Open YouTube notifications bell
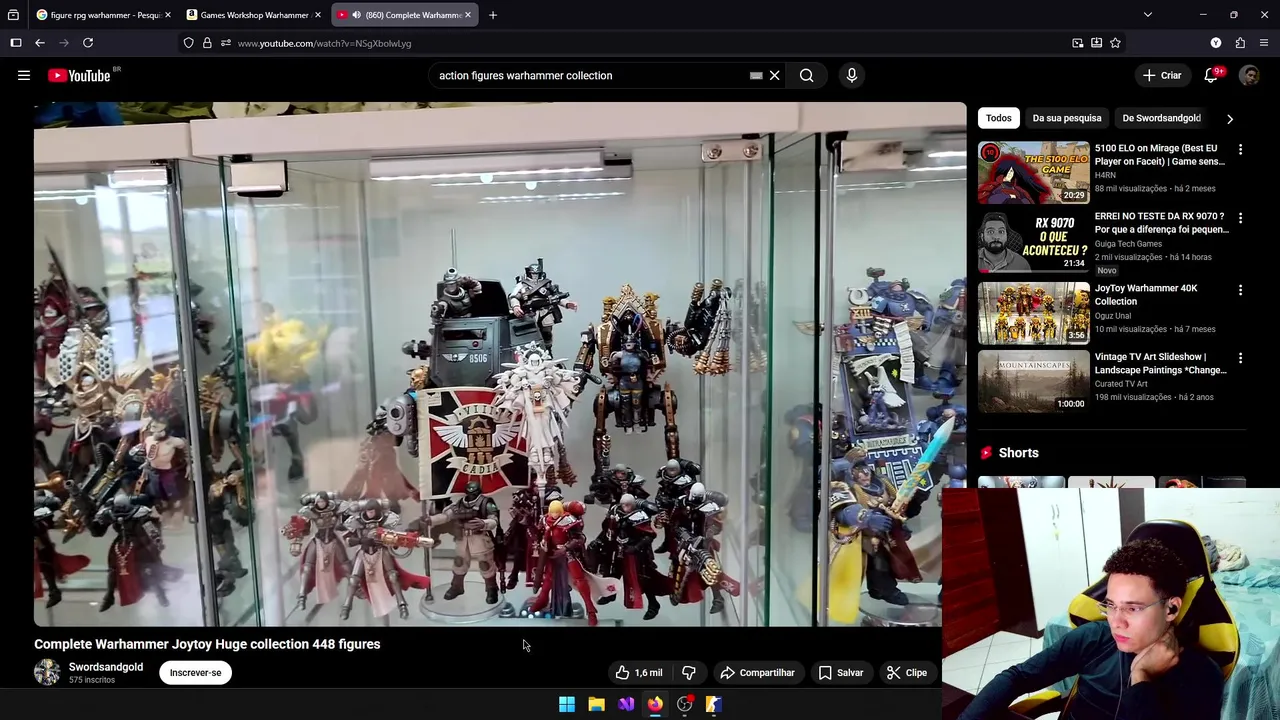The width and height of the screenshot is (1280, 720). 1211,75
